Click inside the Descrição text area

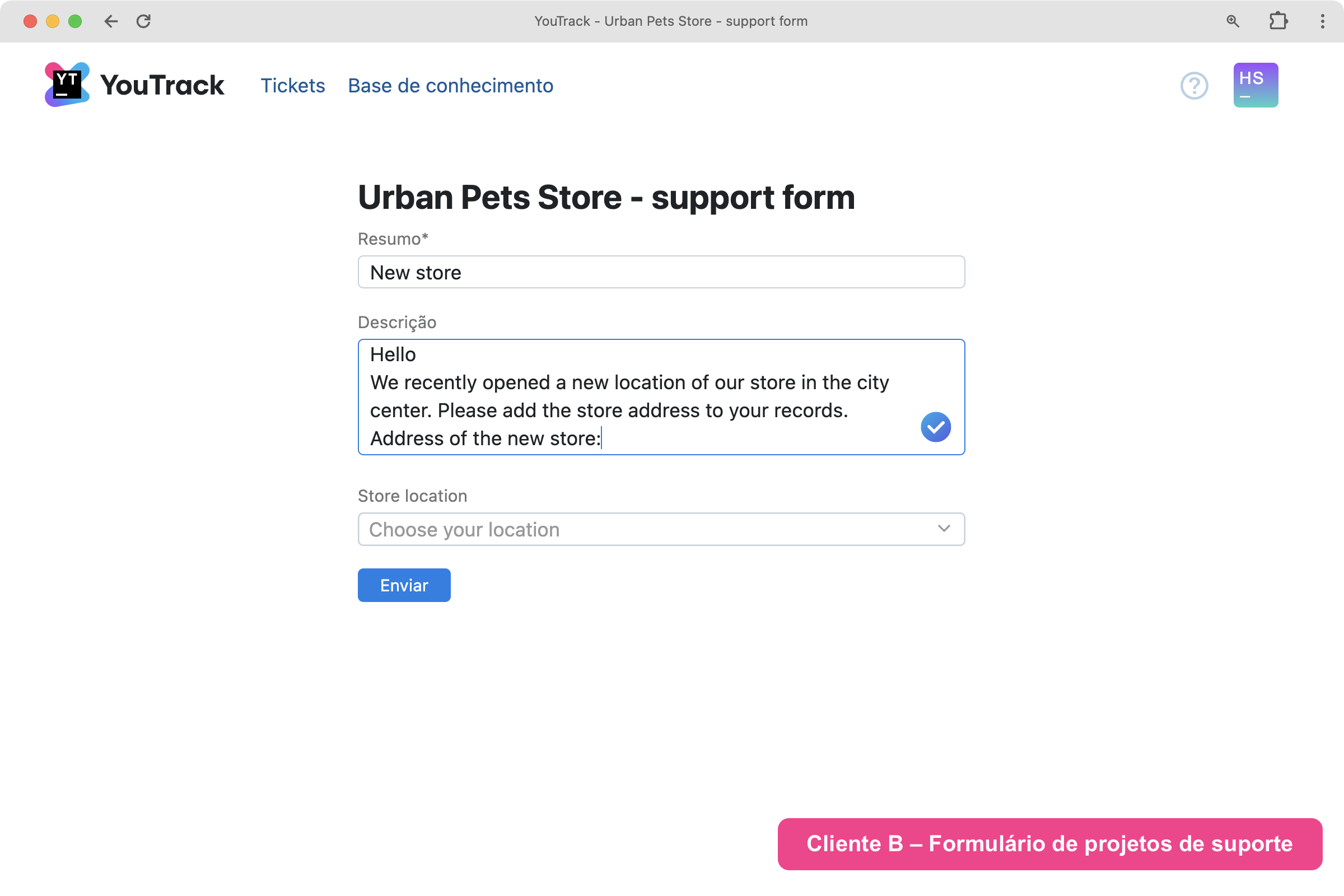coord(628,397)
